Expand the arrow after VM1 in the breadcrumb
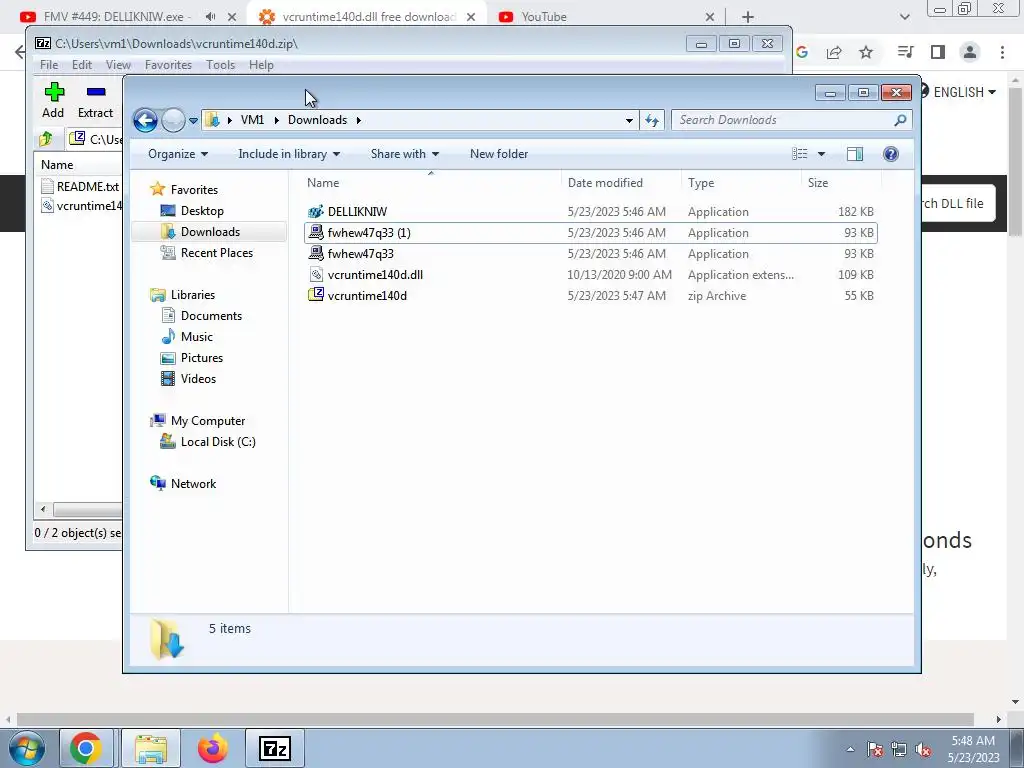This screenshot has width=1024, height=768. [277, 120]
